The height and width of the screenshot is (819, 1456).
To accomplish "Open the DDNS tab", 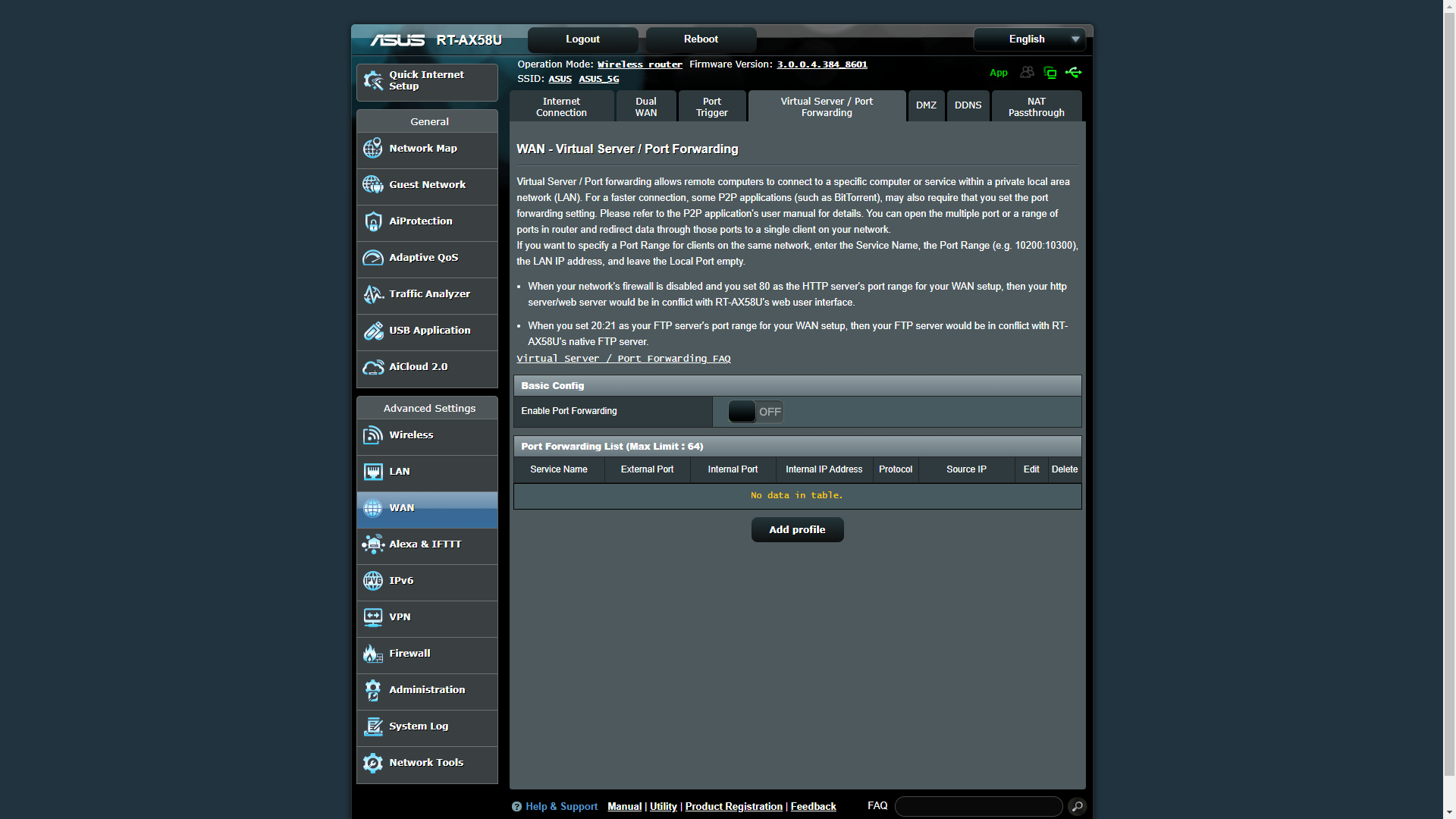I will point(968,105).
